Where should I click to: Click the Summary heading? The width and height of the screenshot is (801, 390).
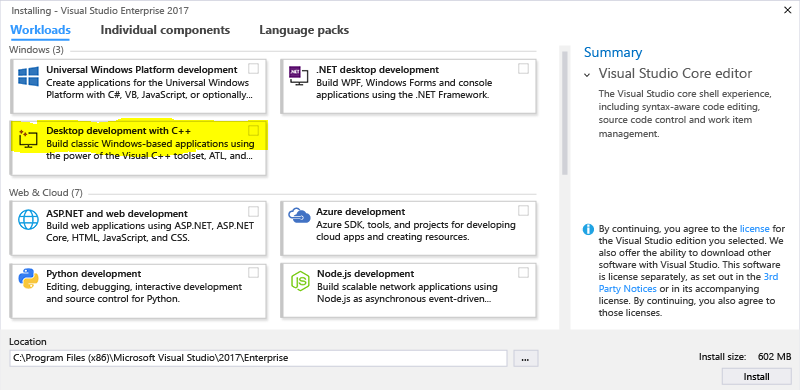[612, 53]
